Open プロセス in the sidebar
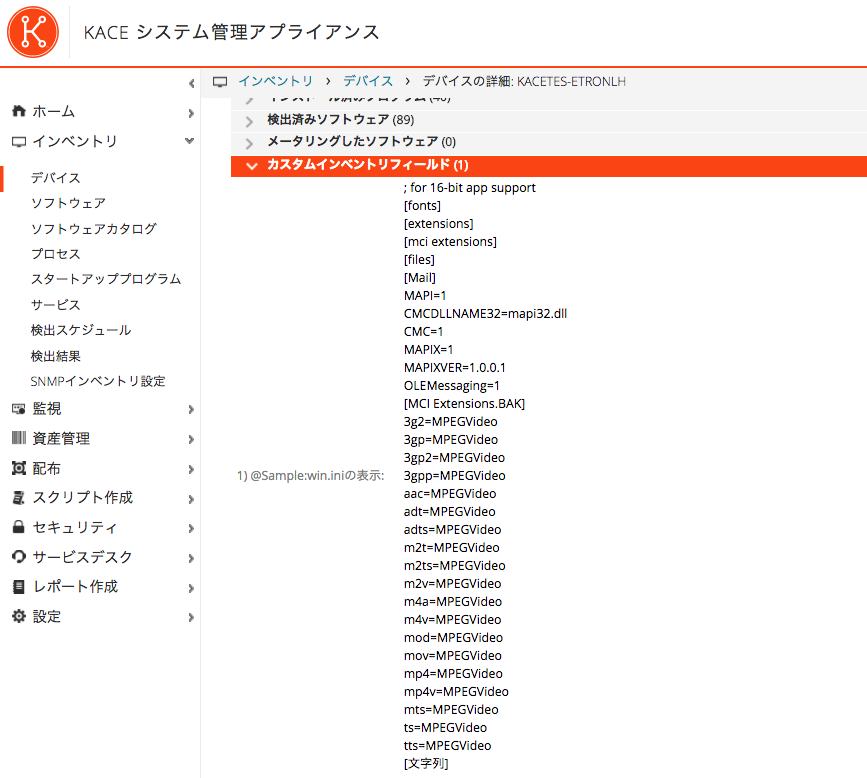The image size is (867, 778). (x=55, y=254)
